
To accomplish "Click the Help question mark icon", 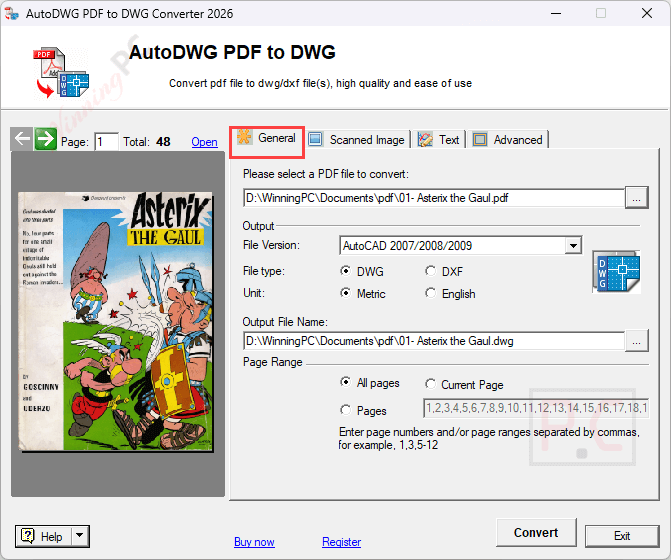I will click(x=28, y=536).
